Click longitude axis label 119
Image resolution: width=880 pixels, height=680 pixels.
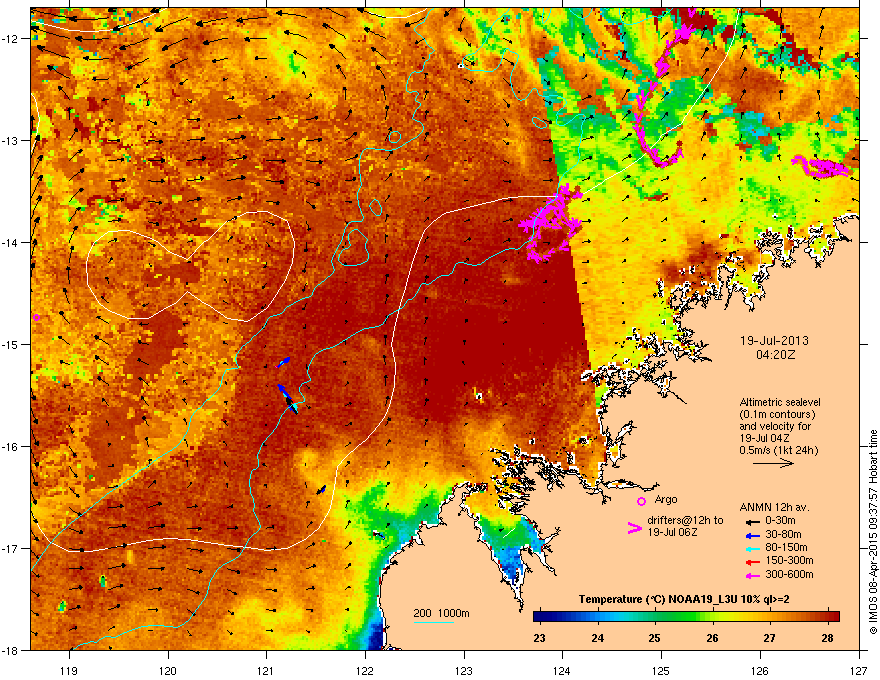pyautogui.click(x=70, y=671)
